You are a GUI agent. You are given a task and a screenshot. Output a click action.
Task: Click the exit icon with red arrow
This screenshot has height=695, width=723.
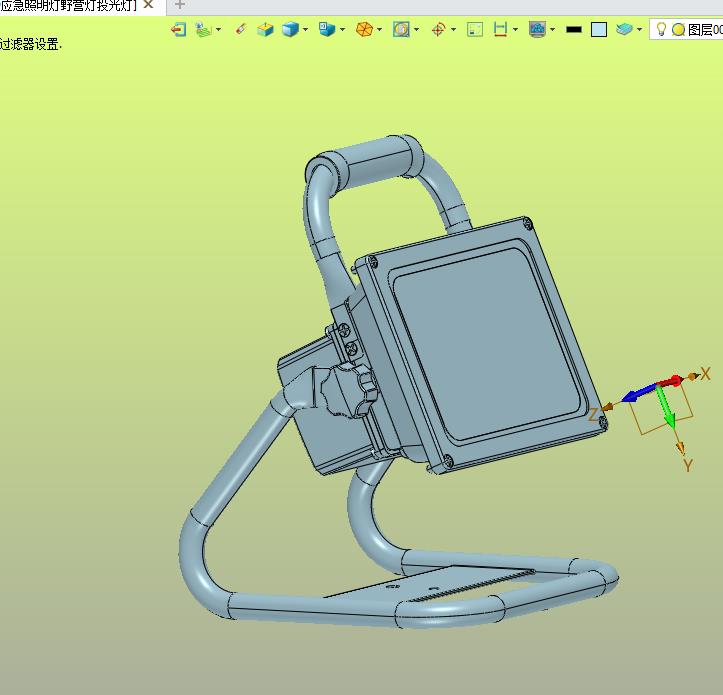coord(178,30)
